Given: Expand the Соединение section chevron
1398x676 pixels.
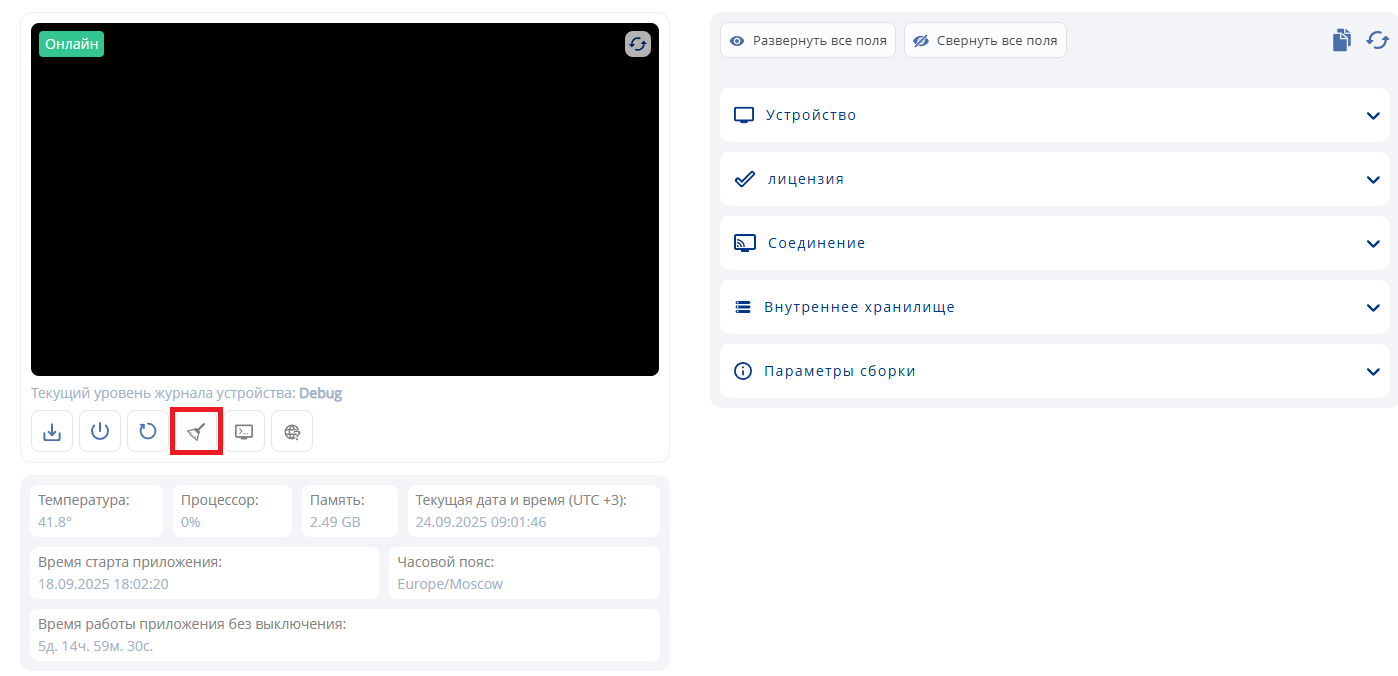Looking at the screenshot, I should coord(1373,243).
